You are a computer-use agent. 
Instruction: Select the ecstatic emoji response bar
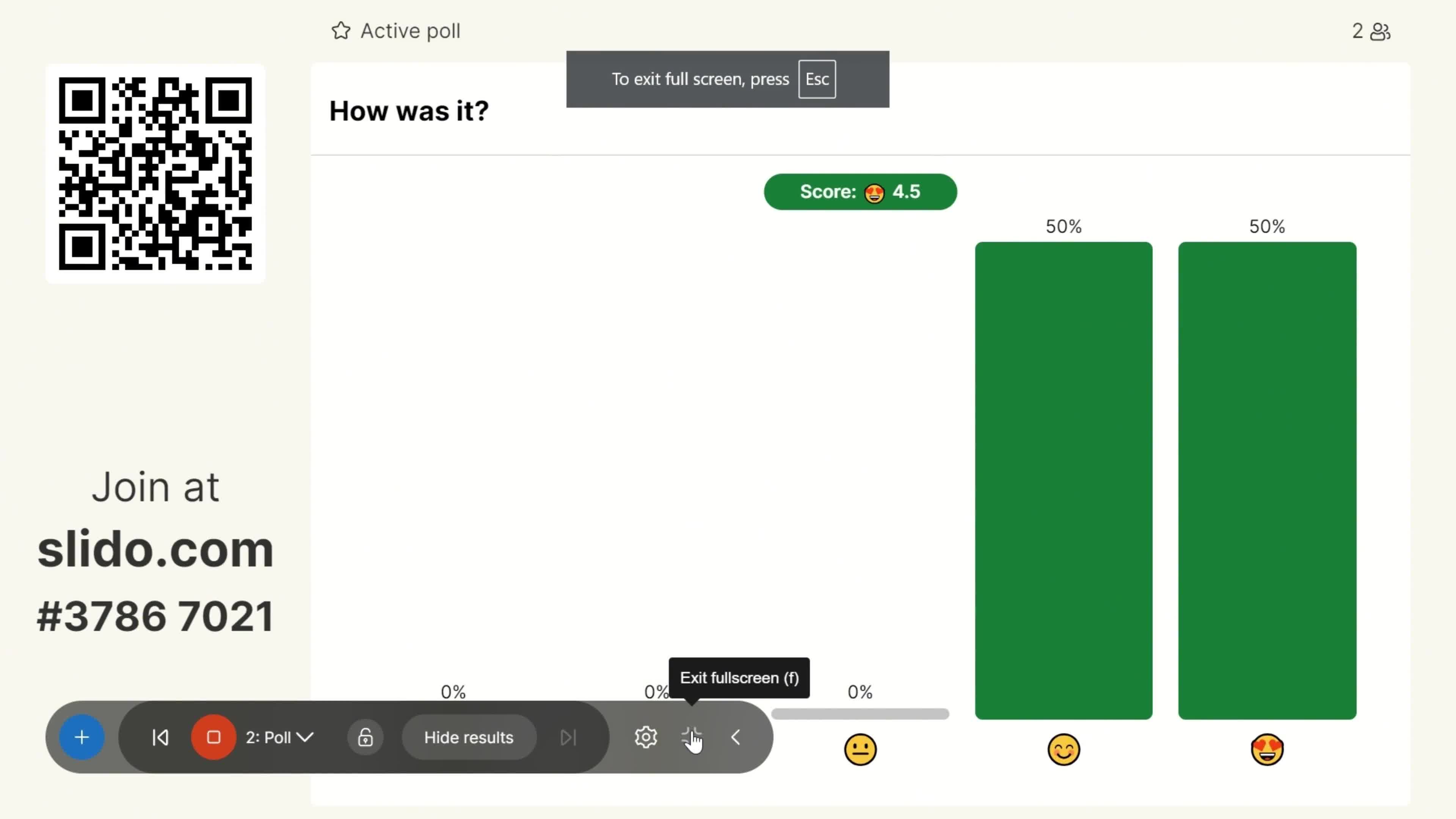[1267, 480]
